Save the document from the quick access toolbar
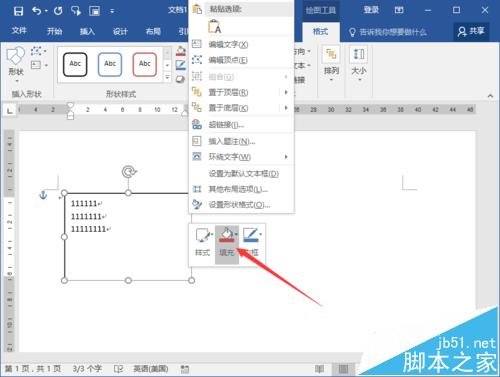The height and width of the screenshot is (377, 500). click(x=18, y=11)
